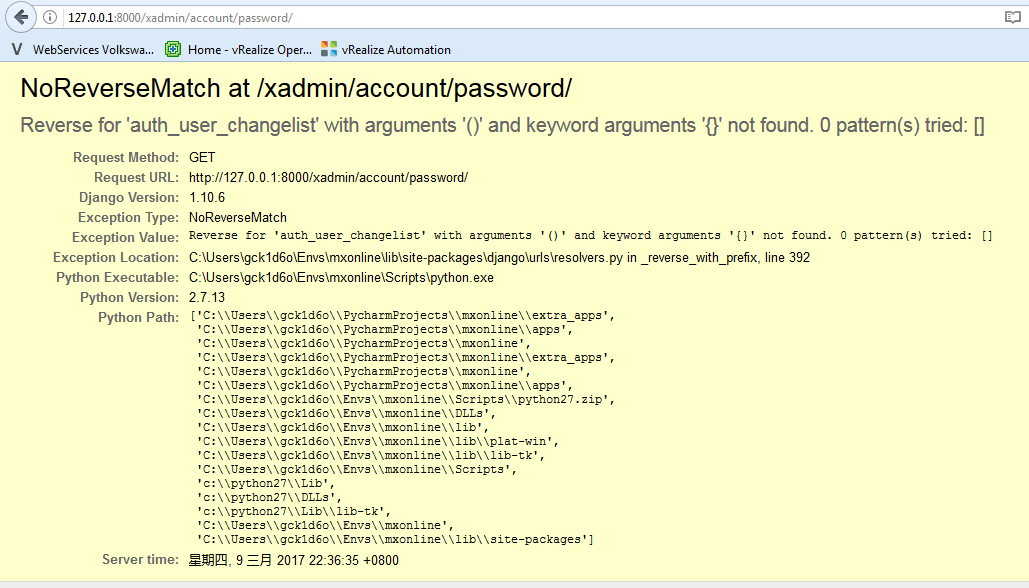Click Exception Type value NoReverseMatch
The width and height of the screenshot is (1029, 588).
pyautogui.click(x=238, y=218)
